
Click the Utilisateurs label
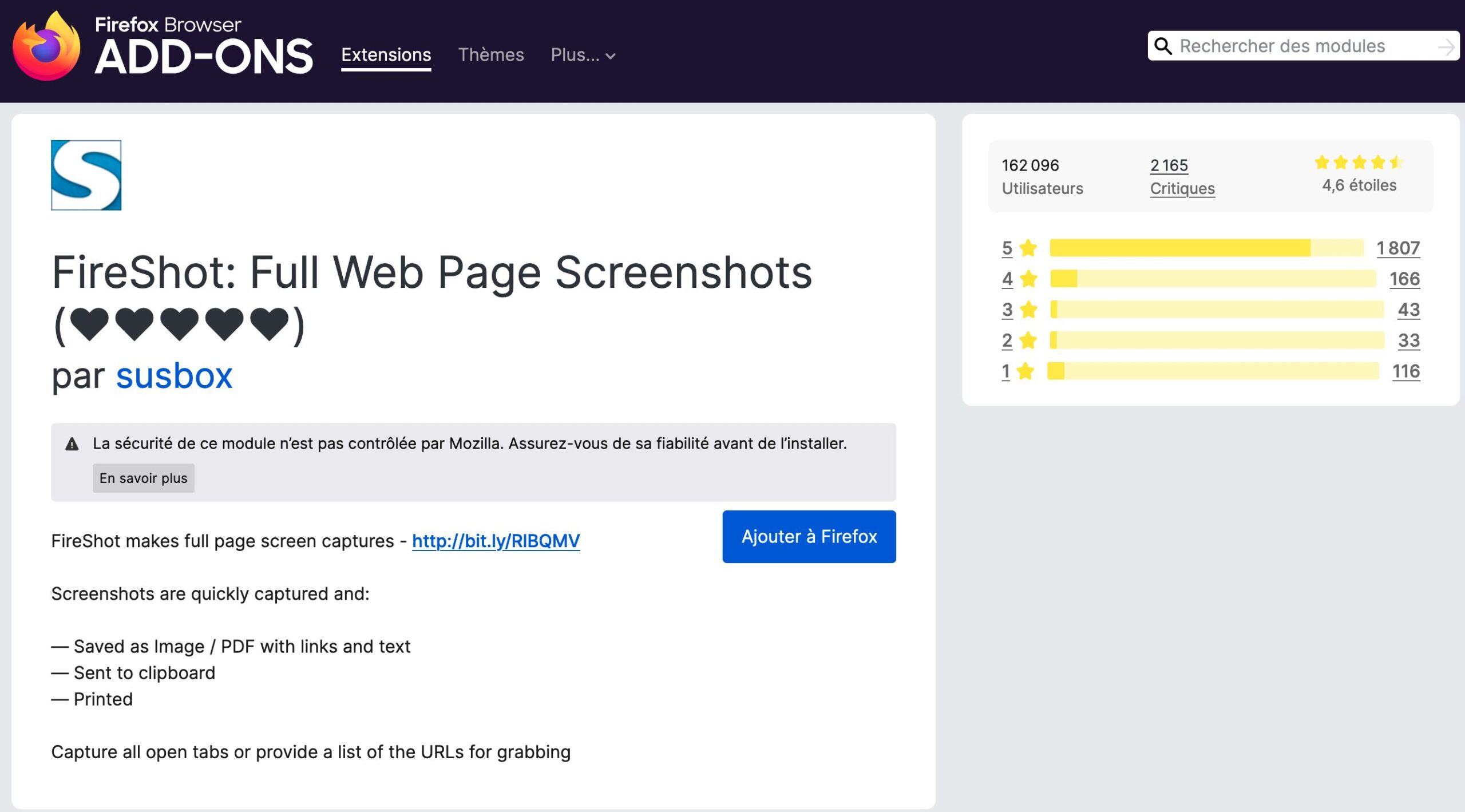1042,188
